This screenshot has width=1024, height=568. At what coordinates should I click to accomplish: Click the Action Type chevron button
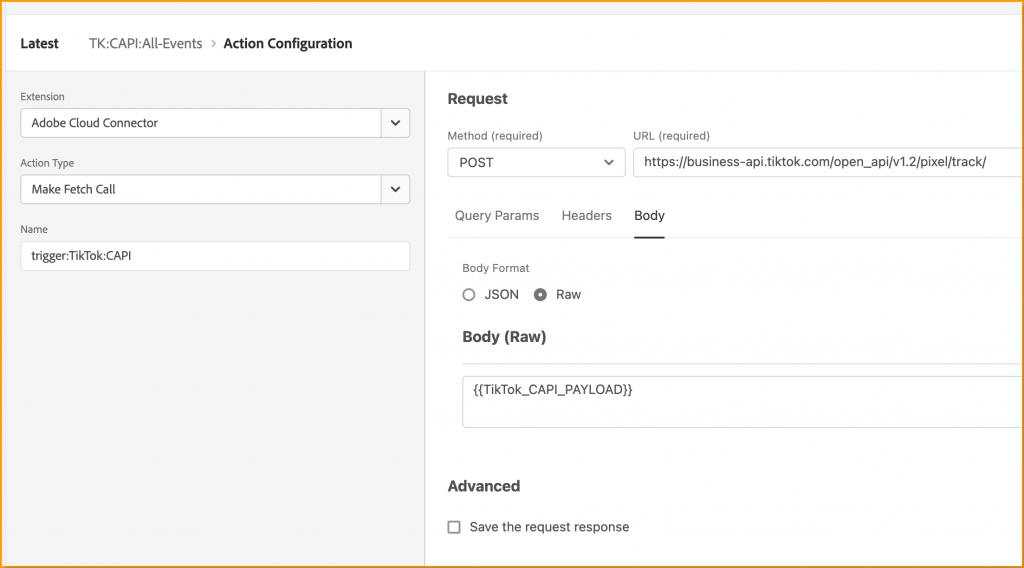395,189
